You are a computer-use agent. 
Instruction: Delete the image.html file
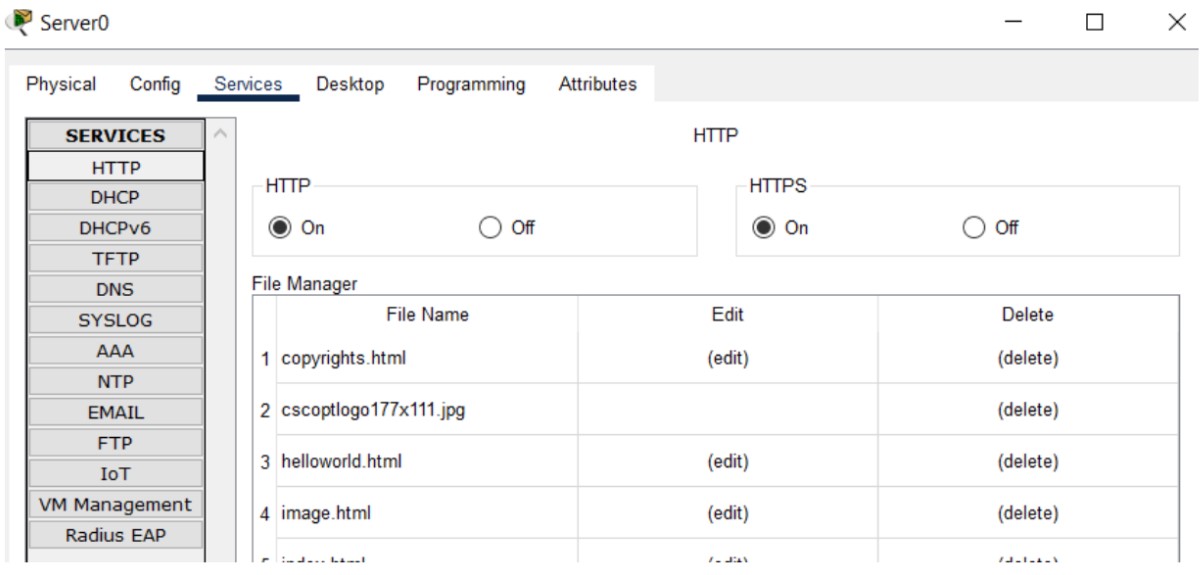coord(1028,514)
